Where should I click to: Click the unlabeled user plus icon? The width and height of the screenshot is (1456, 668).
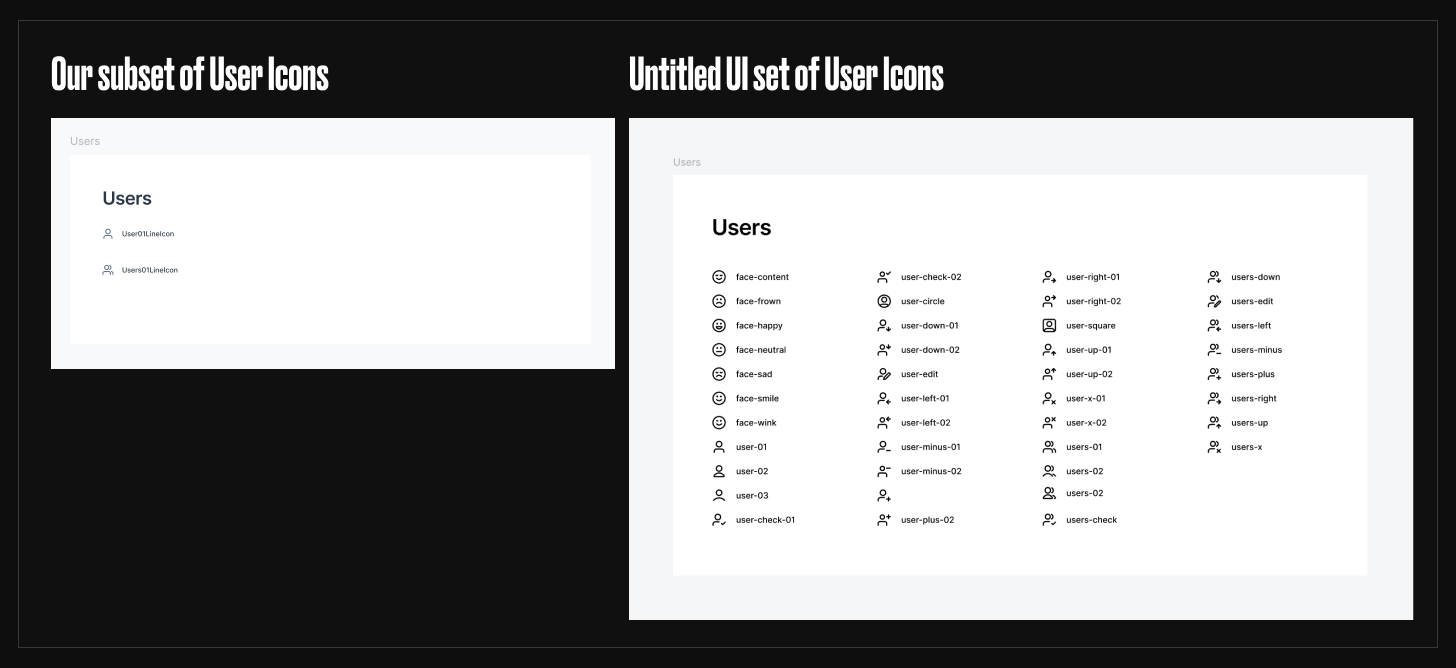pos(884,495)
